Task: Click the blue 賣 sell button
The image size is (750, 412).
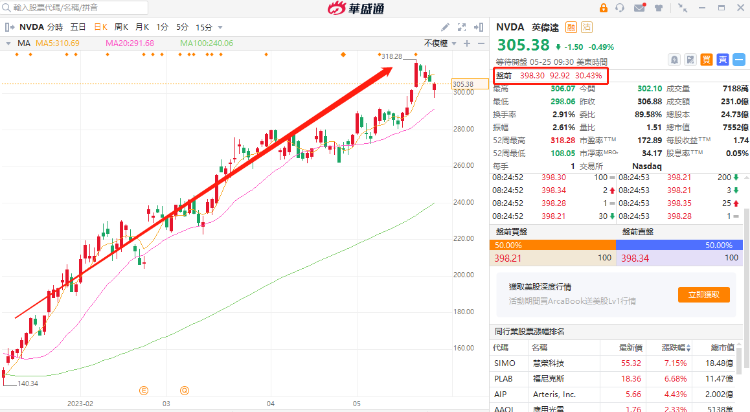Action: 723,60
